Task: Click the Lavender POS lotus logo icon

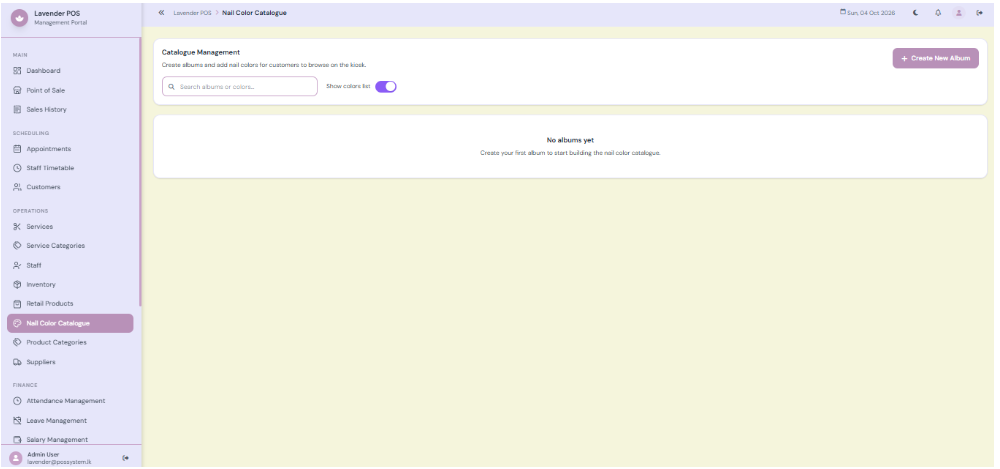Action: 20,18
